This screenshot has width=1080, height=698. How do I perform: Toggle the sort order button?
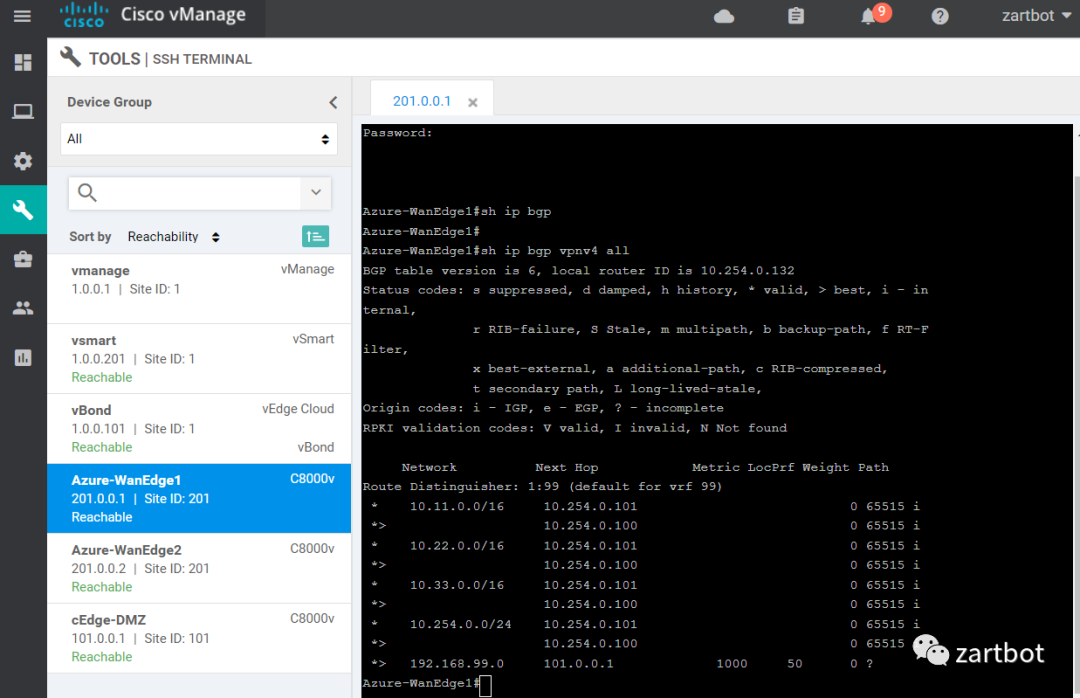(315, 236)
